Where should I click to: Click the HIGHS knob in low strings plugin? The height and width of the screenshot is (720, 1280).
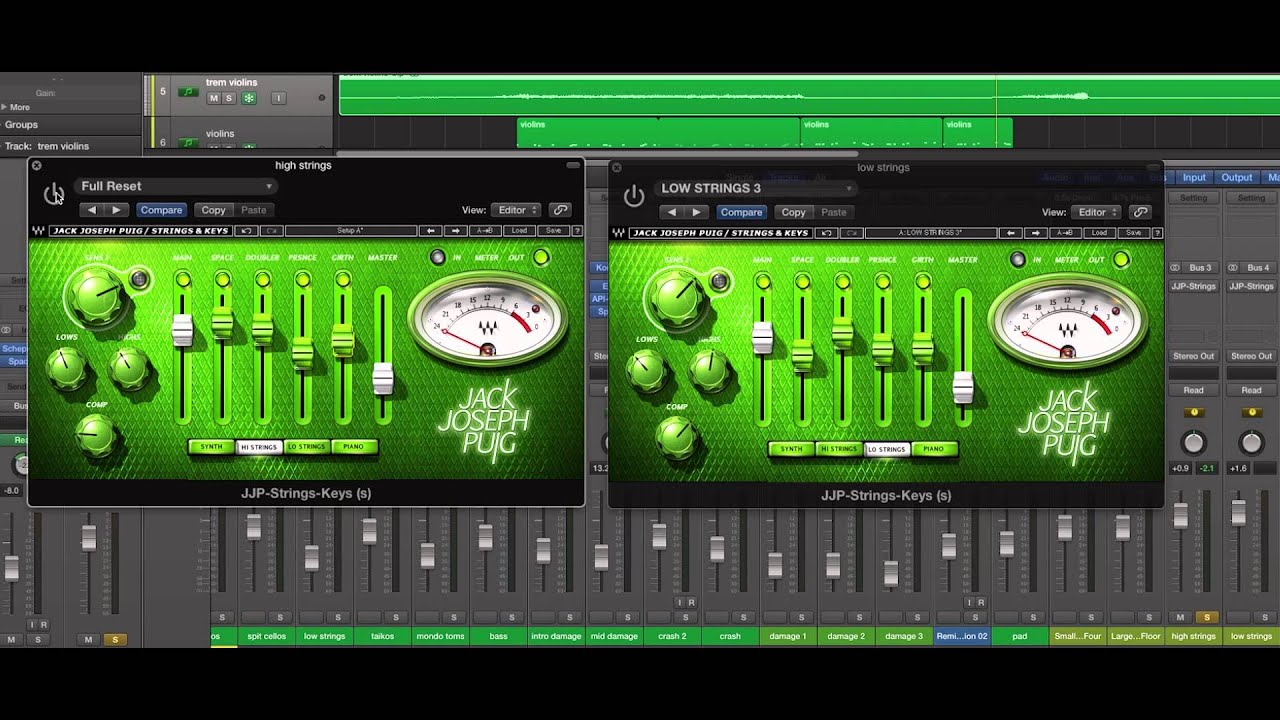tap(709, 370)
